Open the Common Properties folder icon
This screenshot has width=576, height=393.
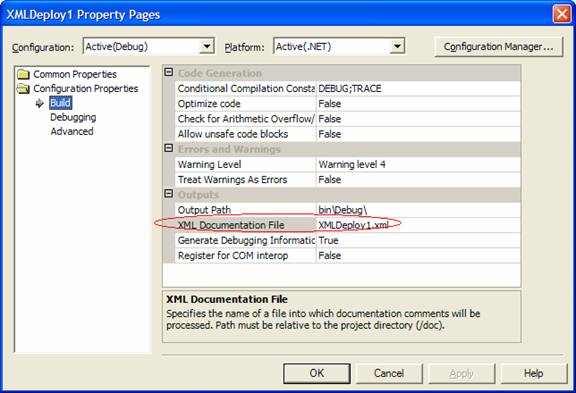(23, 74)
